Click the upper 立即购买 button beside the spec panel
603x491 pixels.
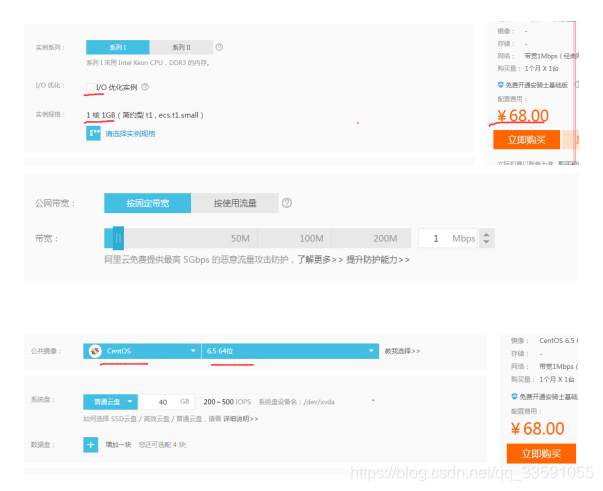(526, 140)
